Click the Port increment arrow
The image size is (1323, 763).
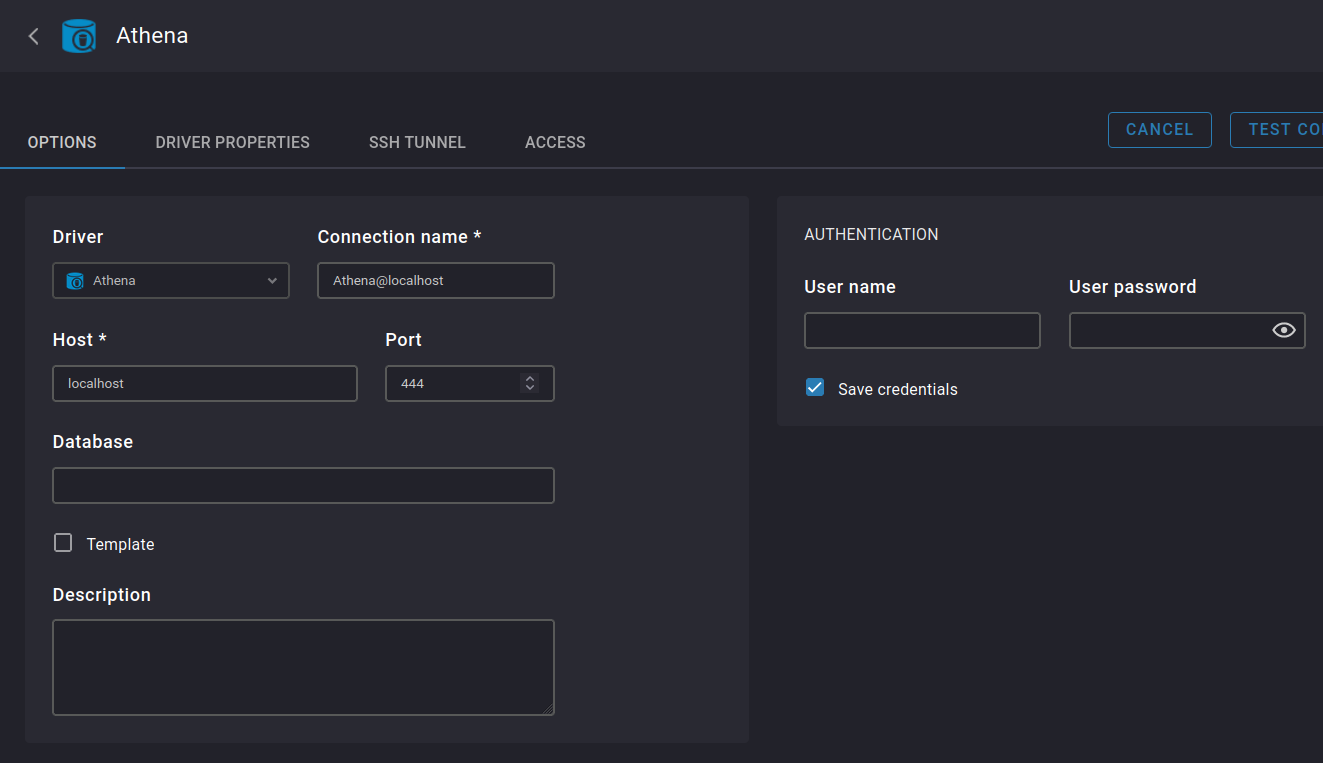[x=530, y=378]
